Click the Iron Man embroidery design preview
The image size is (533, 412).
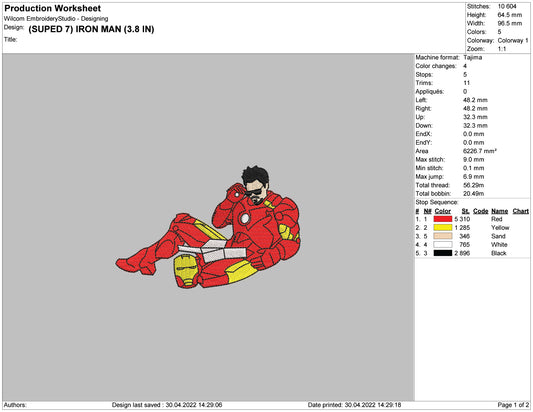(208, 227)
